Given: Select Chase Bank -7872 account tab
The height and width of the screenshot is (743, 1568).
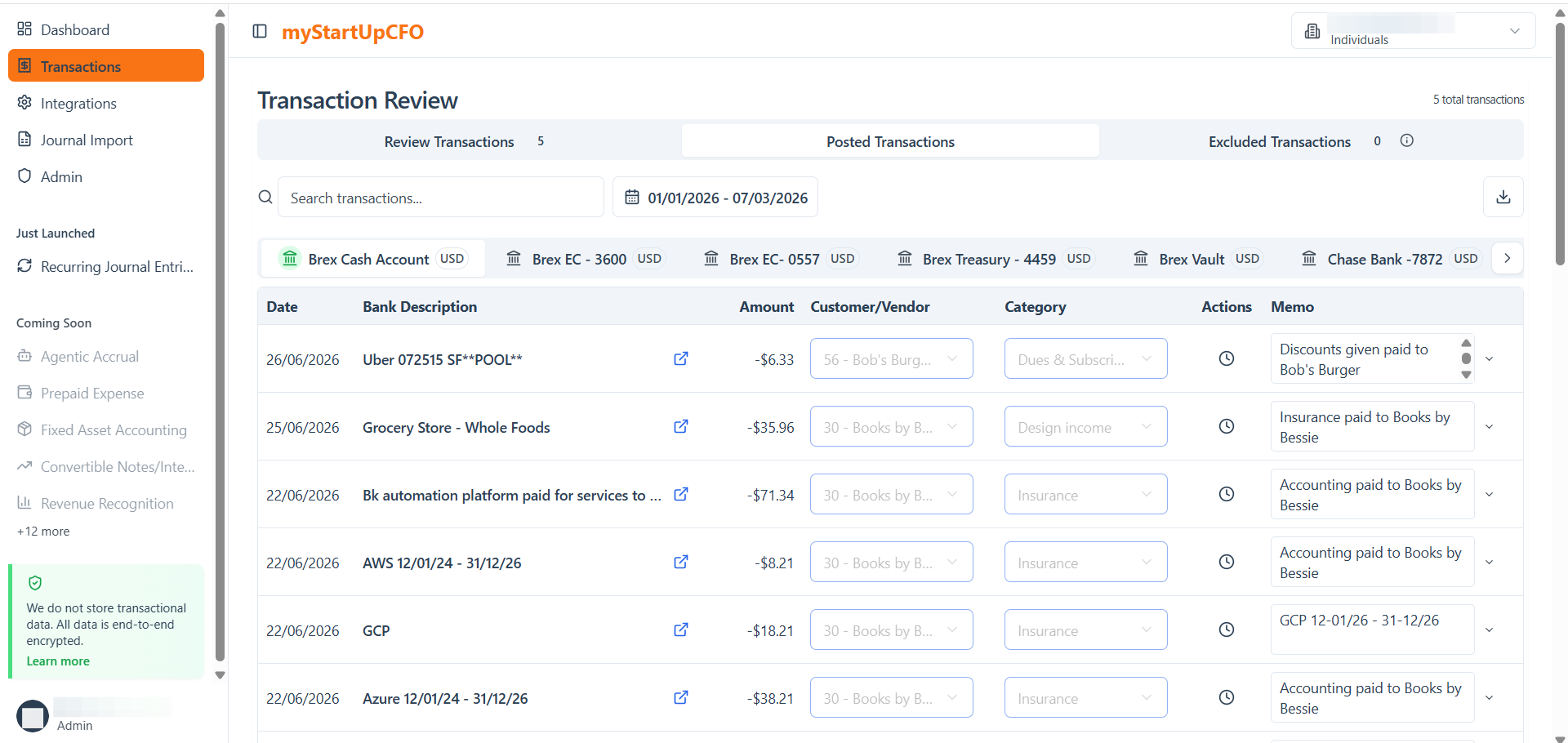Looking at the screenshot, I should 1391,259.
